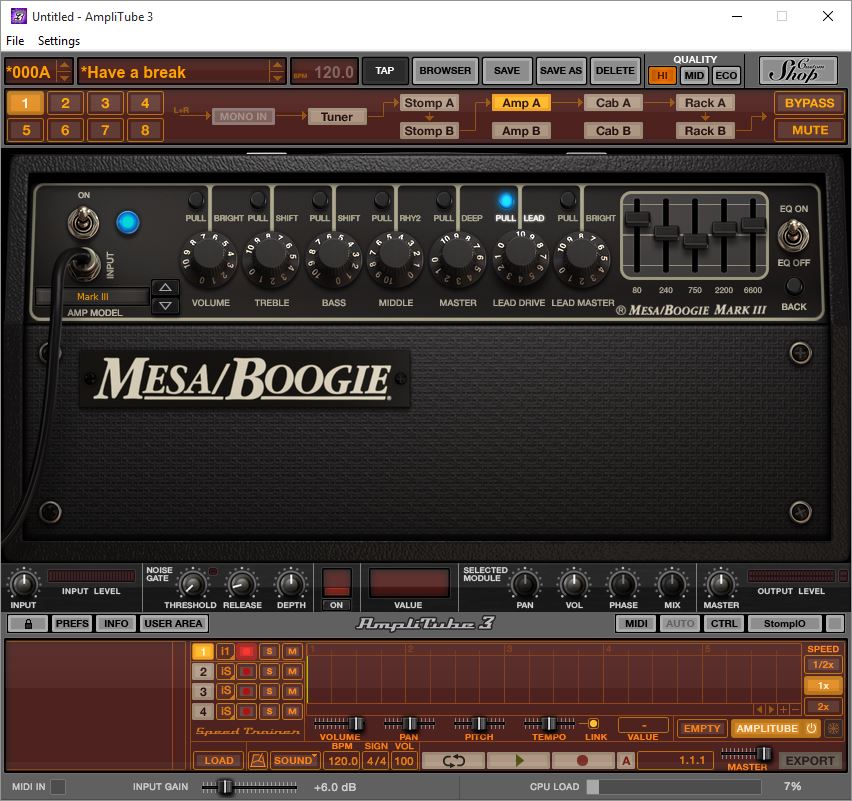Open the File menu
852x801 pixels.
coord(15,41)
